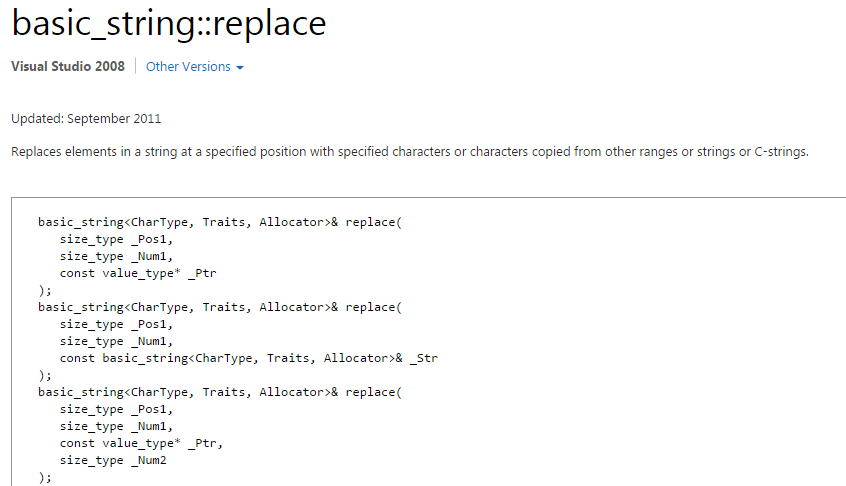Click closing parenthesis ending the first overload
This screenshot has height=486, width=846.
click(x=45, y=291)
